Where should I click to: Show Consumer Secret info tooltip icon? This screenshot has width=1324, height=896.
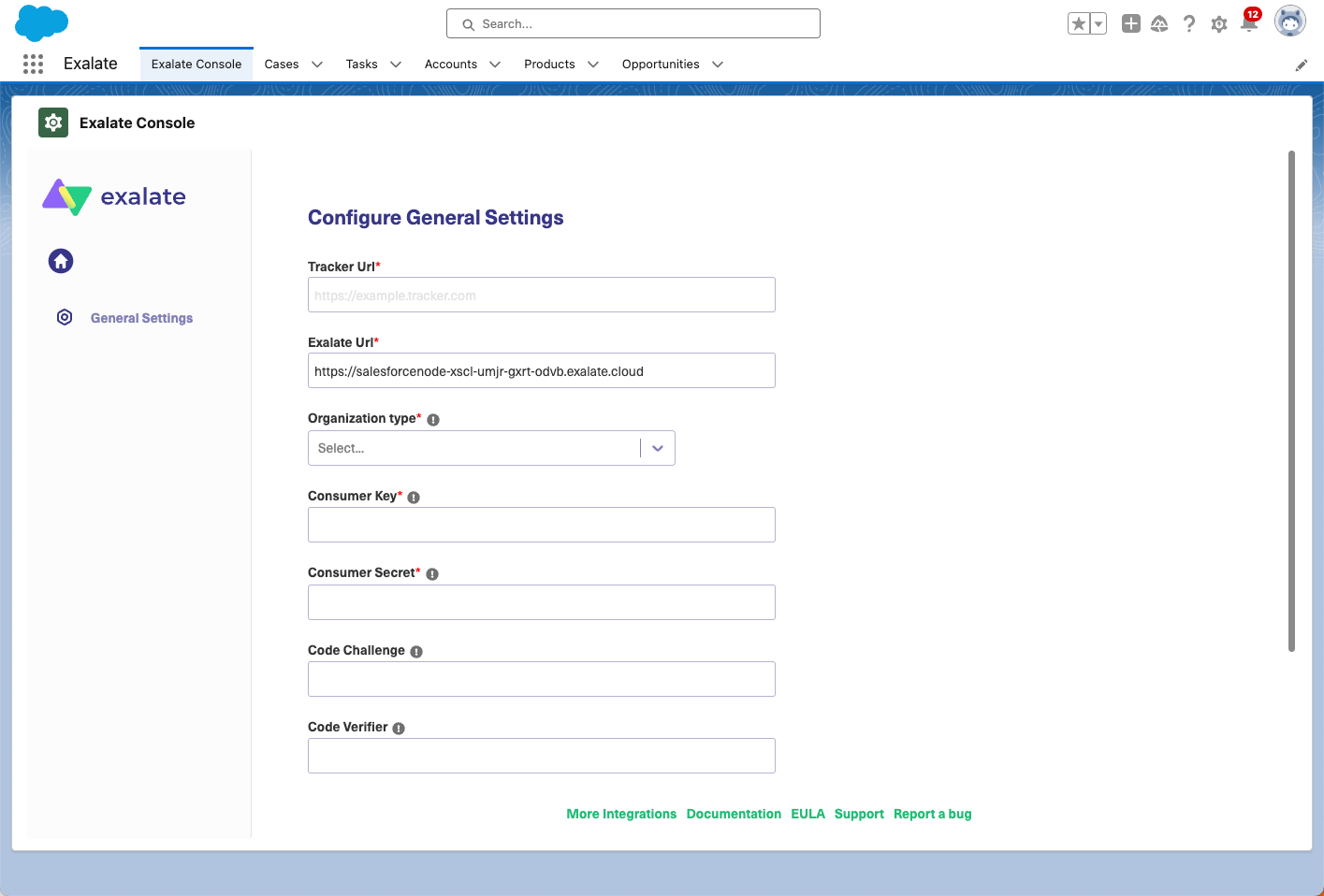click(432, 574)
